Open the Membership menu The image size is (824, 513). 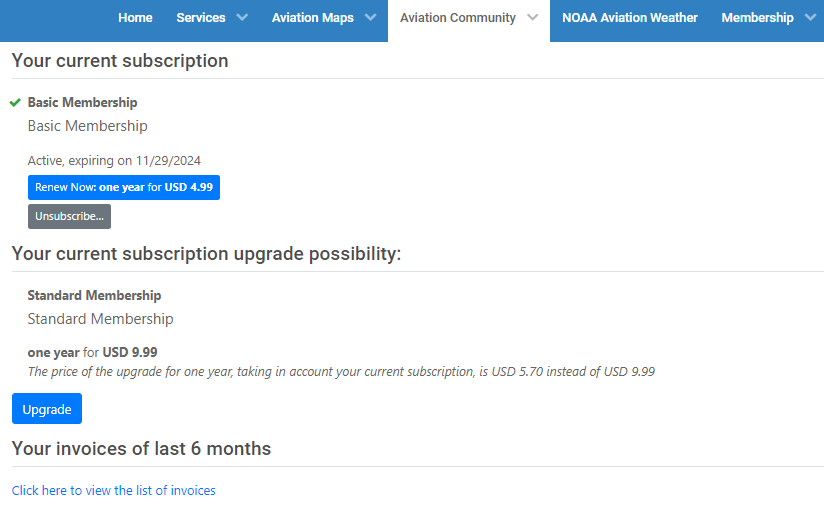757,18
